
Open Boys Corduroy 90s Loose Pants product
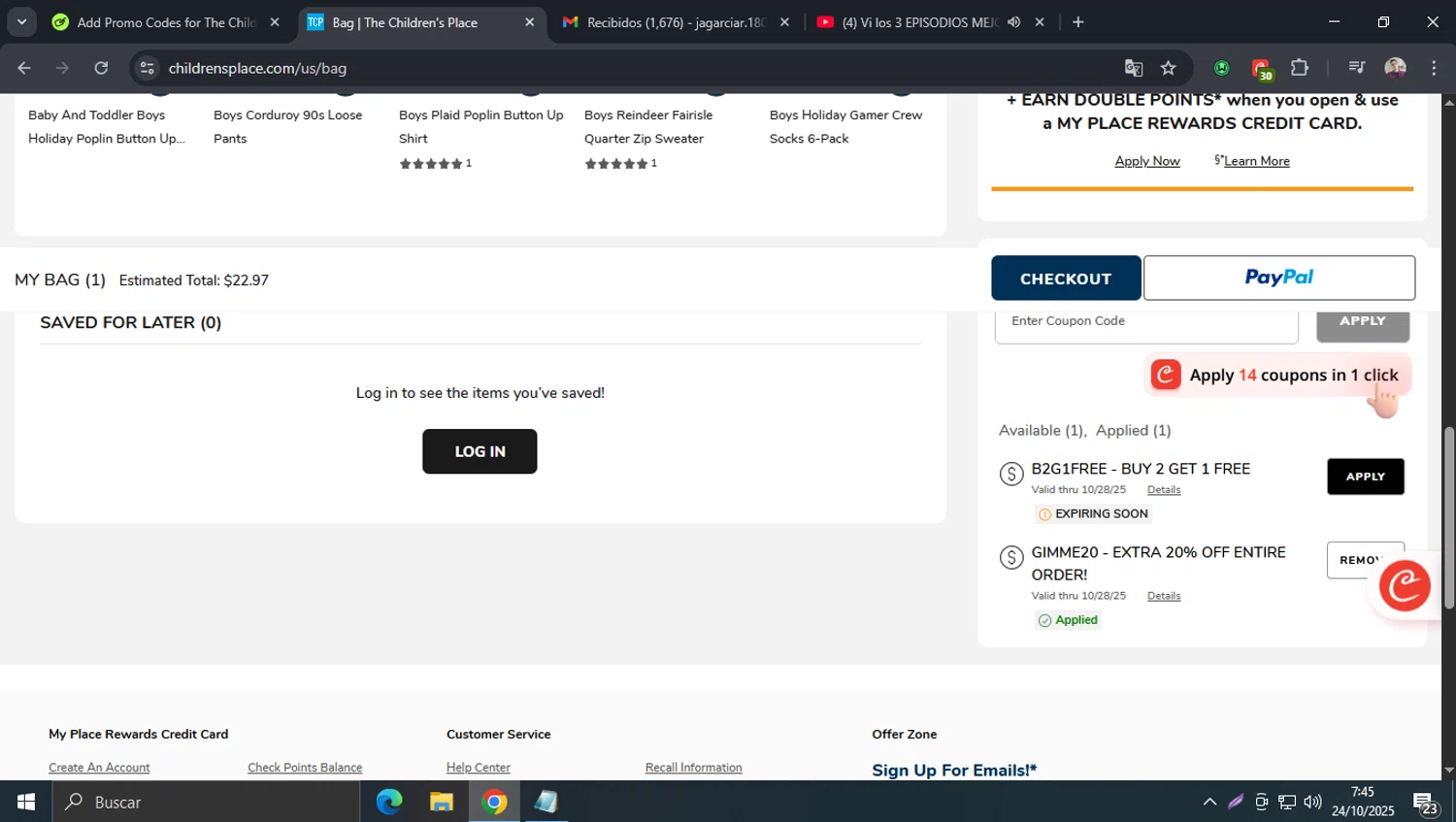[287, 126]
